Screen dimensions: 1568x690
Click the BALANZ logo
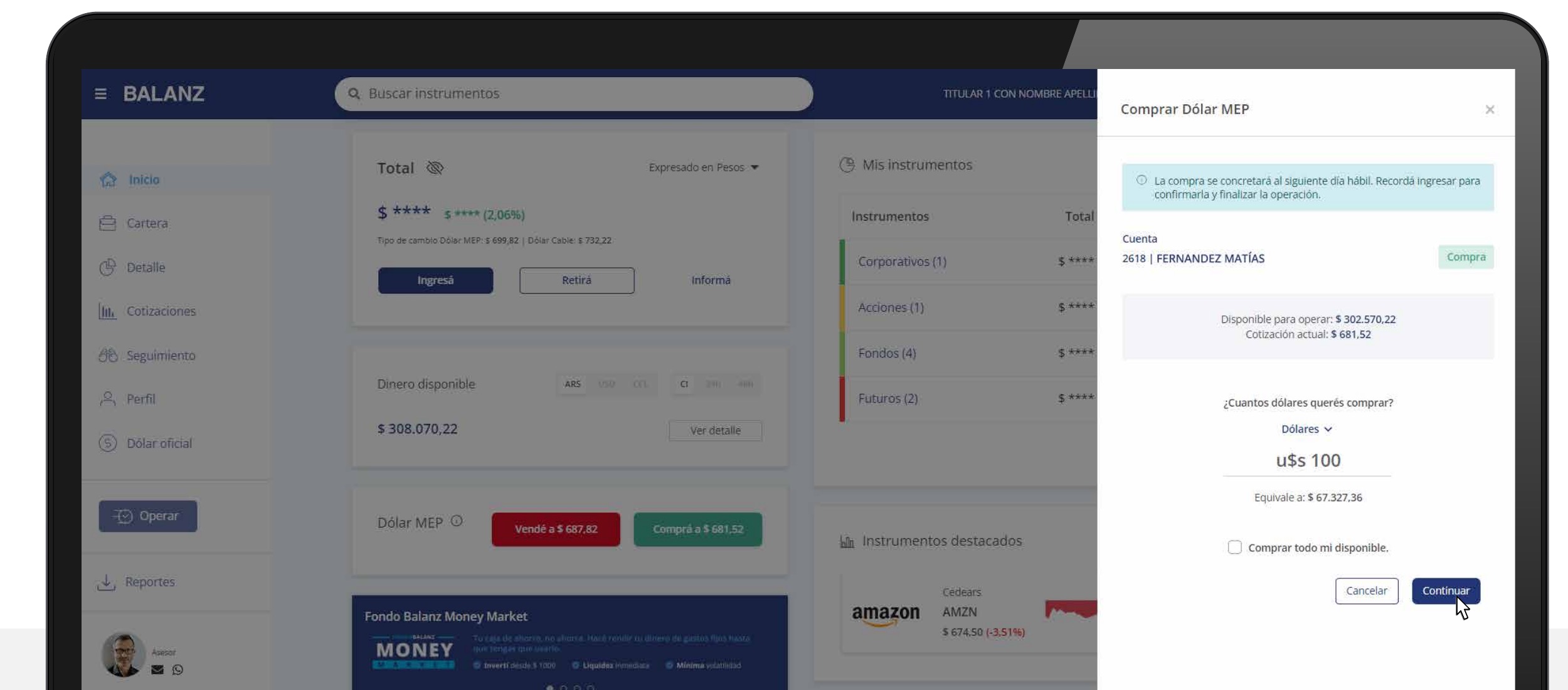coord(164,94)
